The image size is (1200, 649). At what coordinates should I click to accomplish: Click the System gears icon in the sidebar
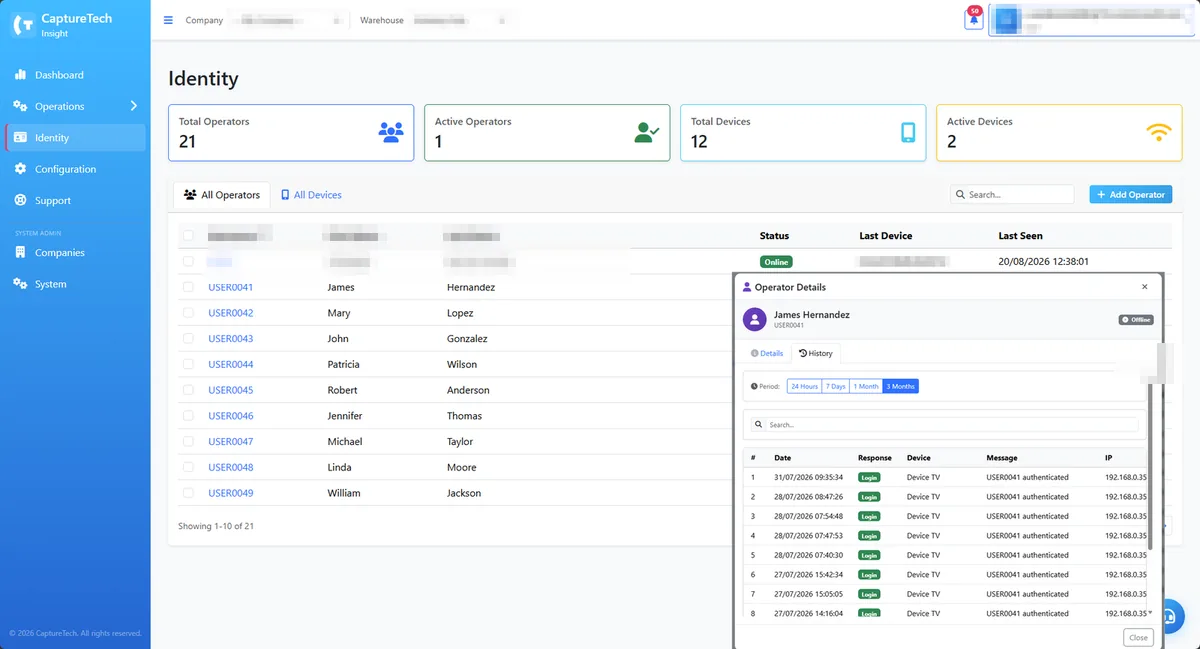pyautogui.click(x=20, y=284)
